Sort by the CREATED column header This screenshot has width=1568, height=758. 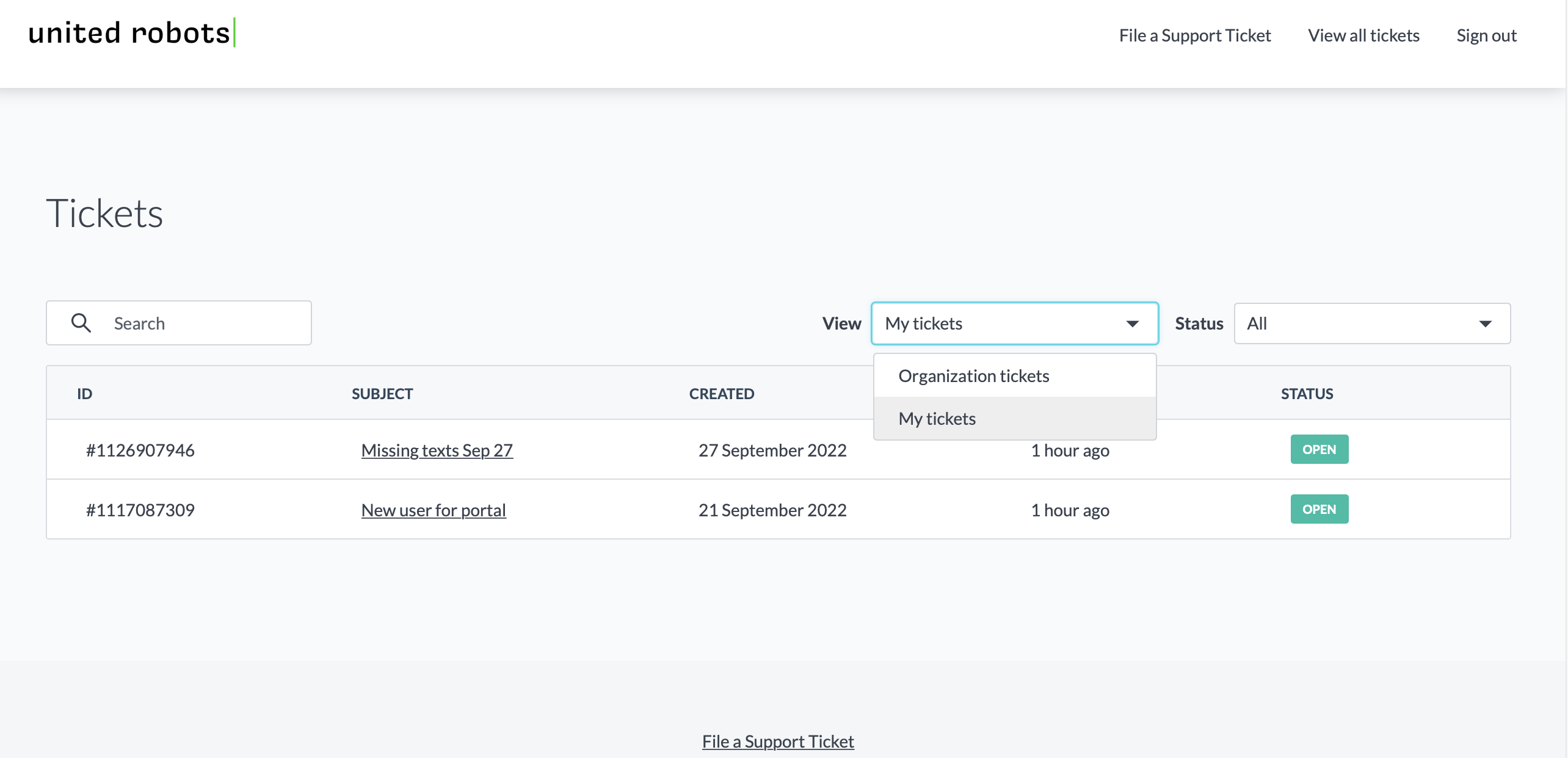coord(722,394)
